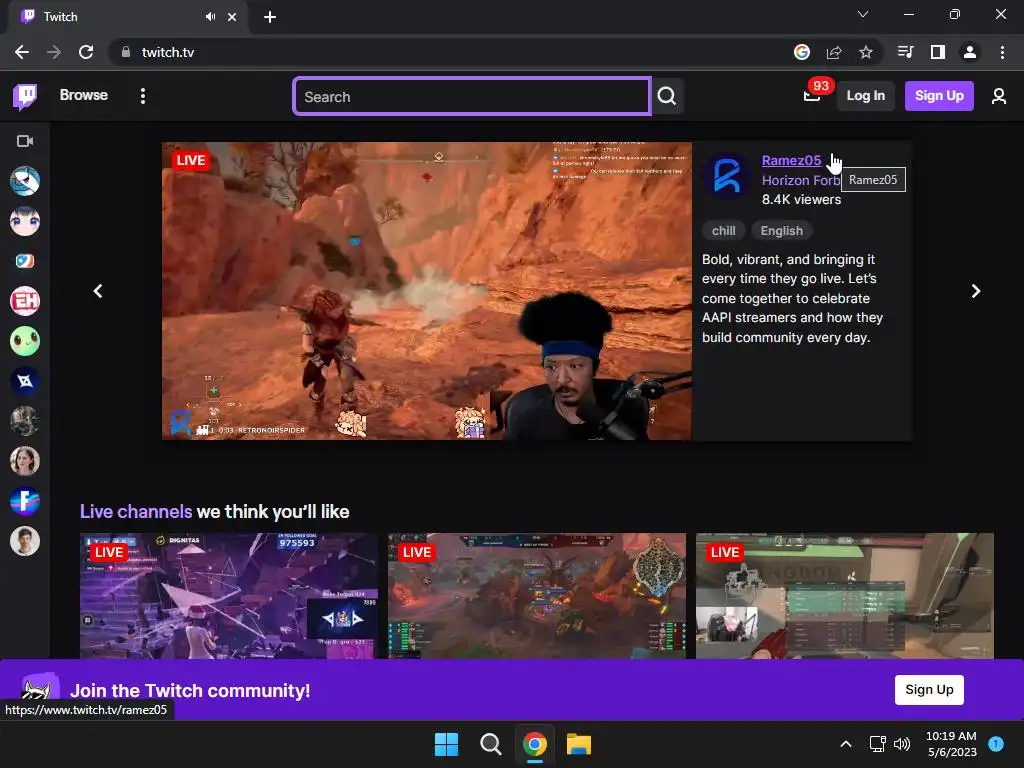Open a new browser tab
The height and width of the screenshot is (768, 1024).
(270, 17)
